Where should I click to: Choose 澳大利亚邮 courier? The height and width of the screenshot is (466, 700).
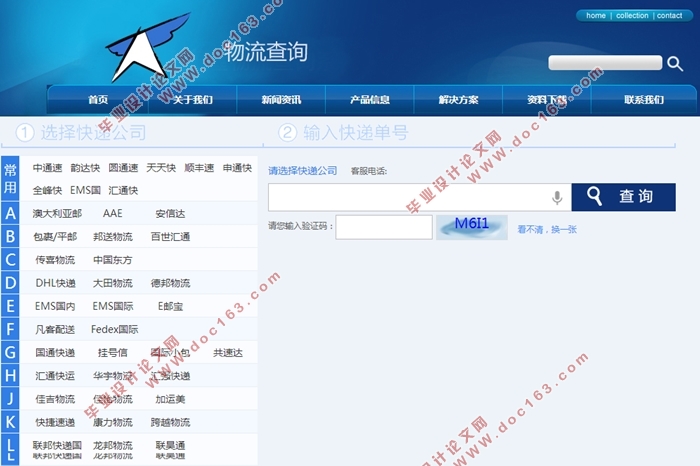[x=57, y=213]
